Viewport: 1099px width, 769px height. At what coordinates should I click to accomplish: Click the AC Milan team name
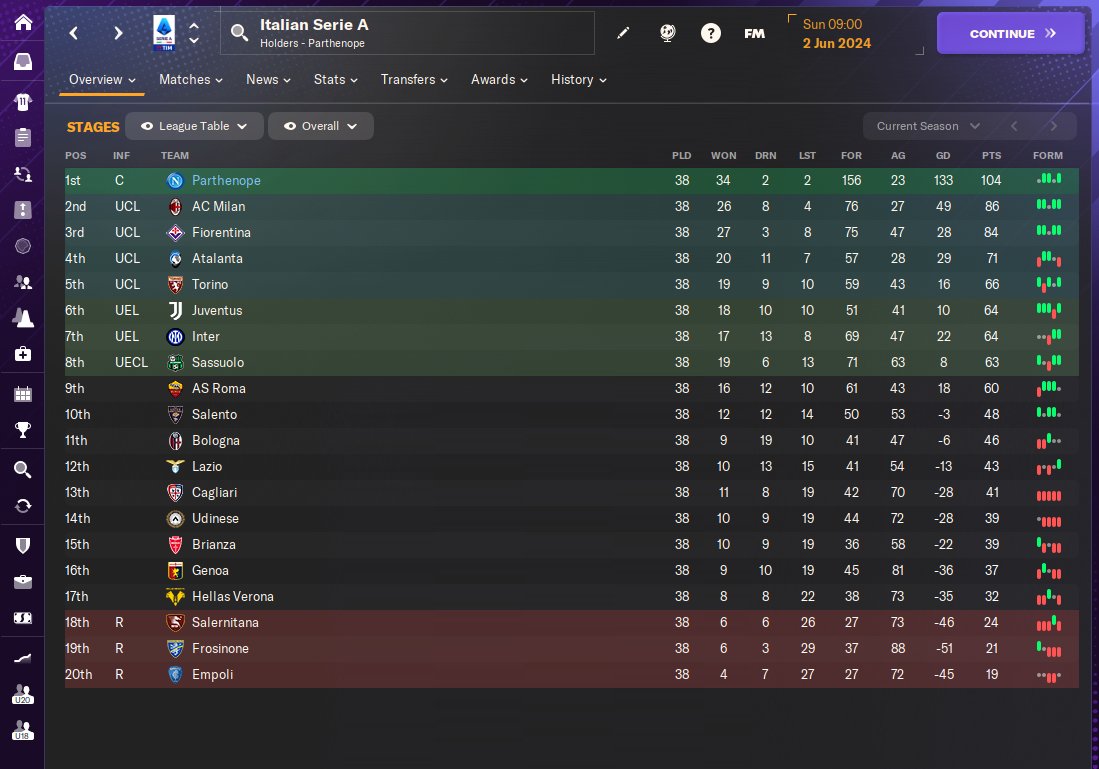pyautogui.click(x=218, y=206)
